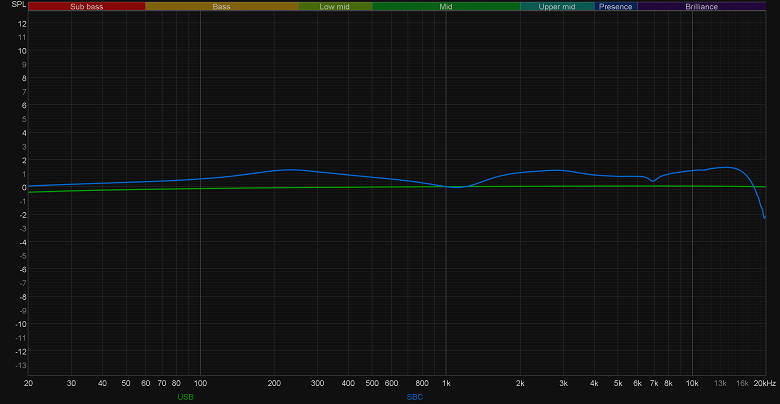The image size is (780, 404).
Task: Click the 2k frequency axis label
Action: click(520, 383)
